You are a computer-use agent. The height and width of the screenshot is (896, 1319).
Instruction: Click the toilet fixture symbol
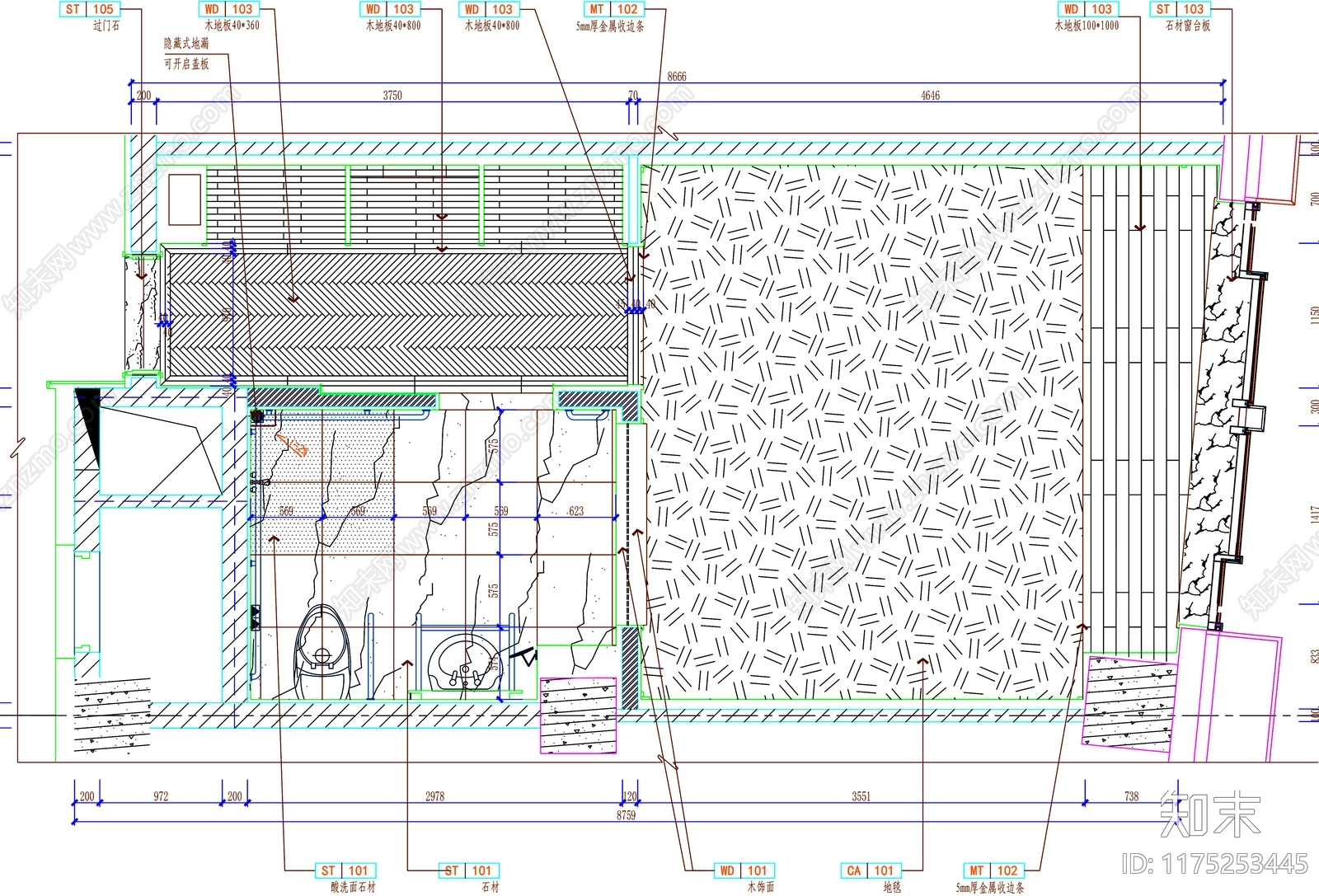(322, 651)
